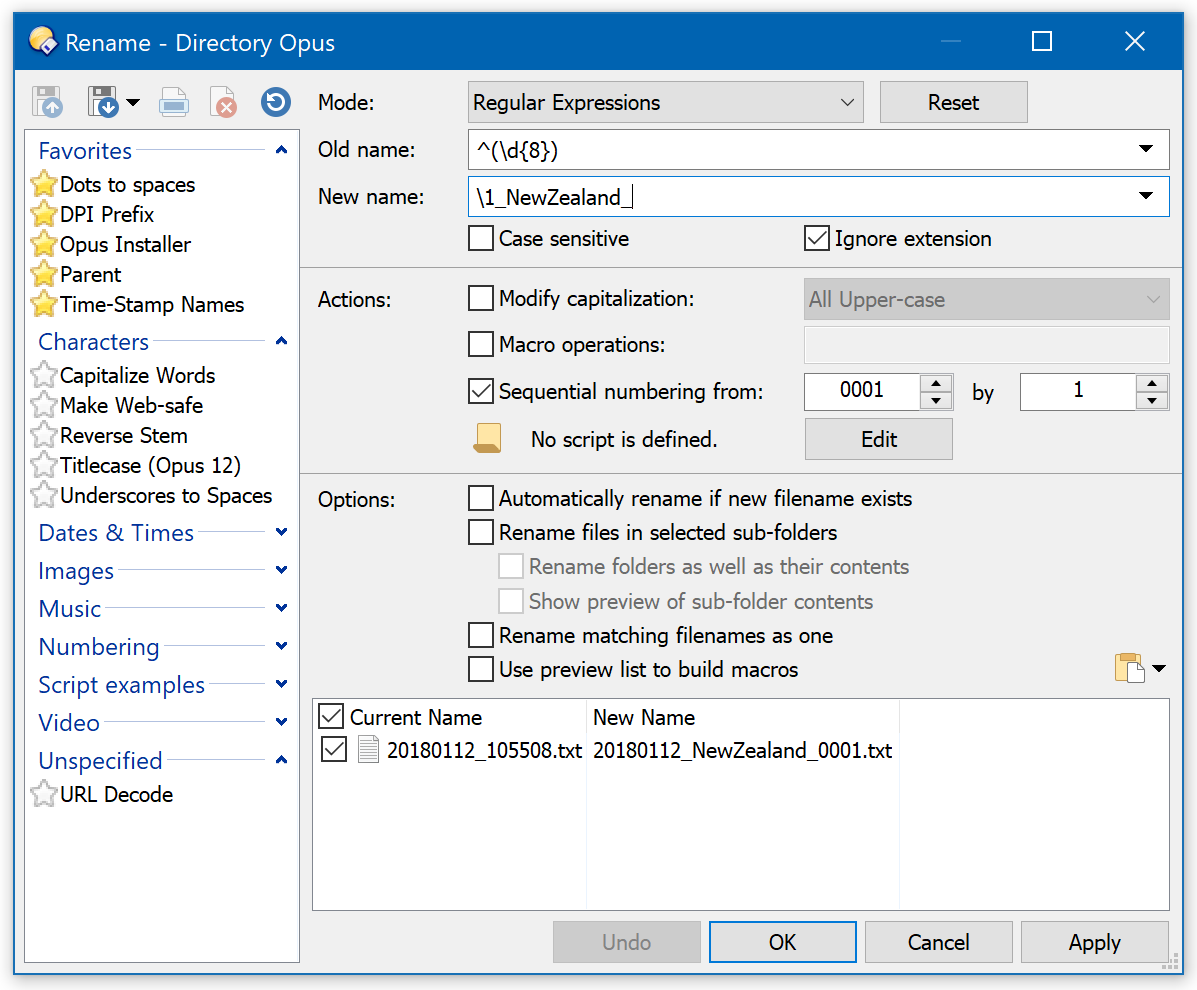Click the Directory Opus title bar icon
The image size is (1197, 990).
click(43, 41)
